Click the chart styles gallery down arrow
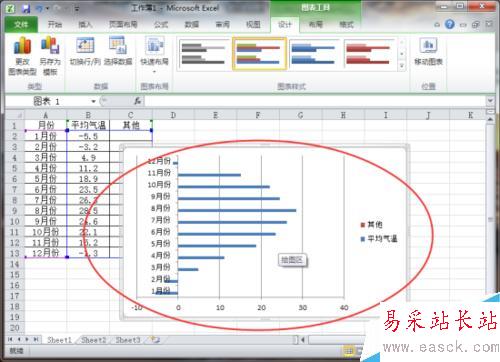Screen dimensions: 500x362 click(x=402, y=54)
